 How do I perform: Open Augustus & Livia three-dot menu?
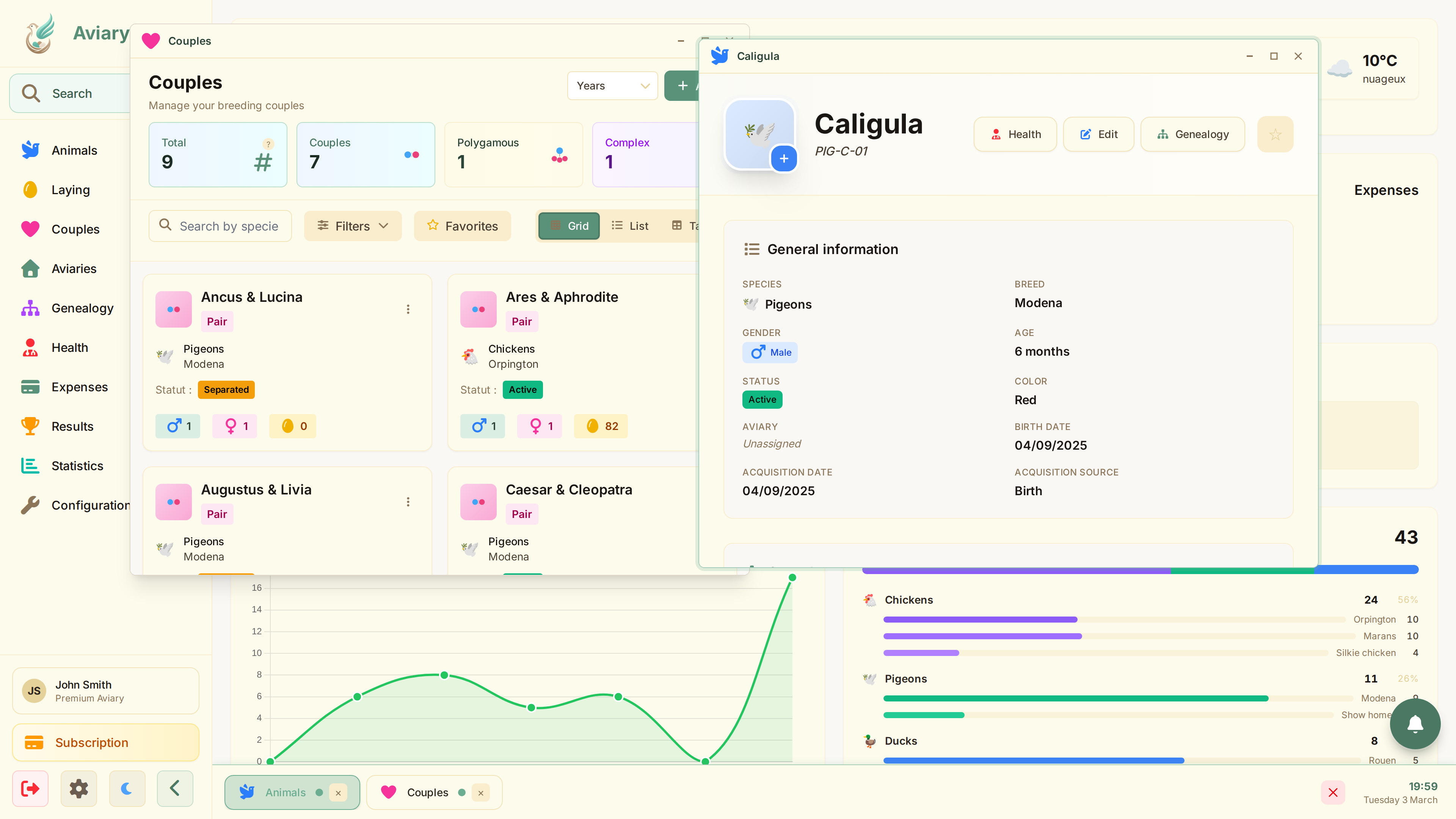tap(408, 502)
